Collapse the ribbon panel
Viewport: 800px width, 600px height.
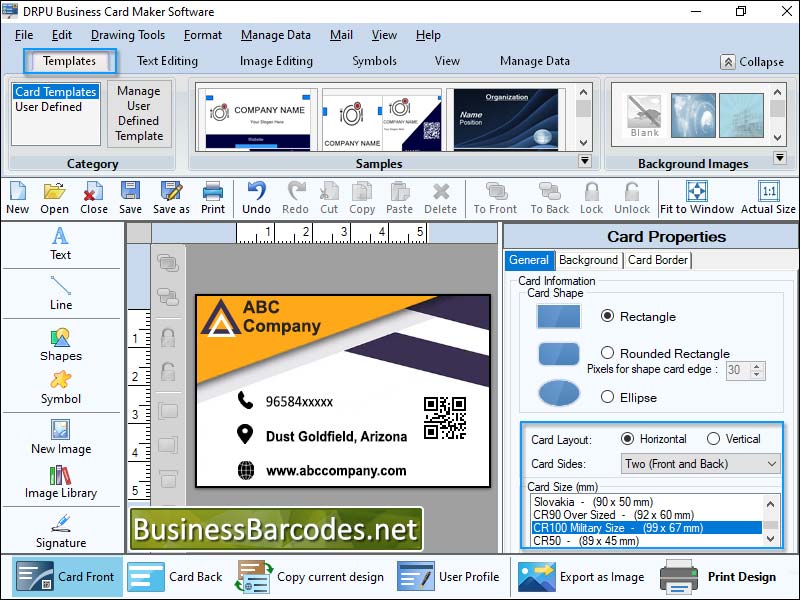click(750, 61)
